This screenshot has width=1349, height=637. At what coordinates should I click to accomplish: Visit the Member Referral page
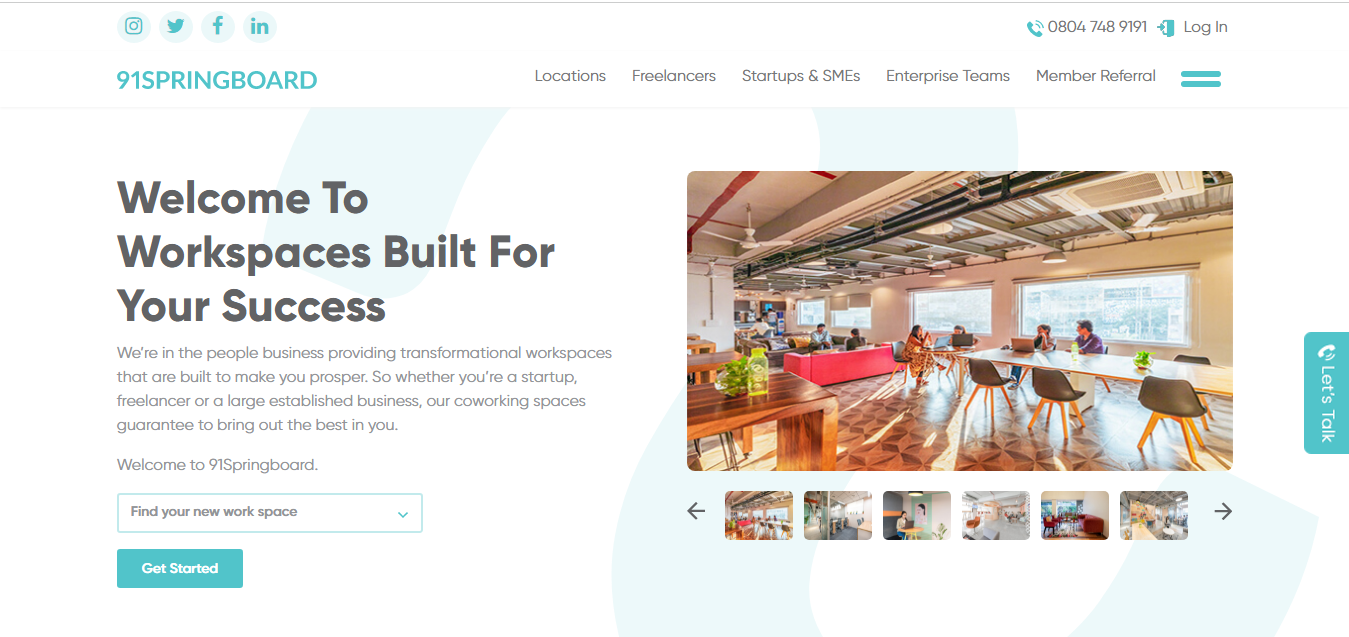point(1096,76)
